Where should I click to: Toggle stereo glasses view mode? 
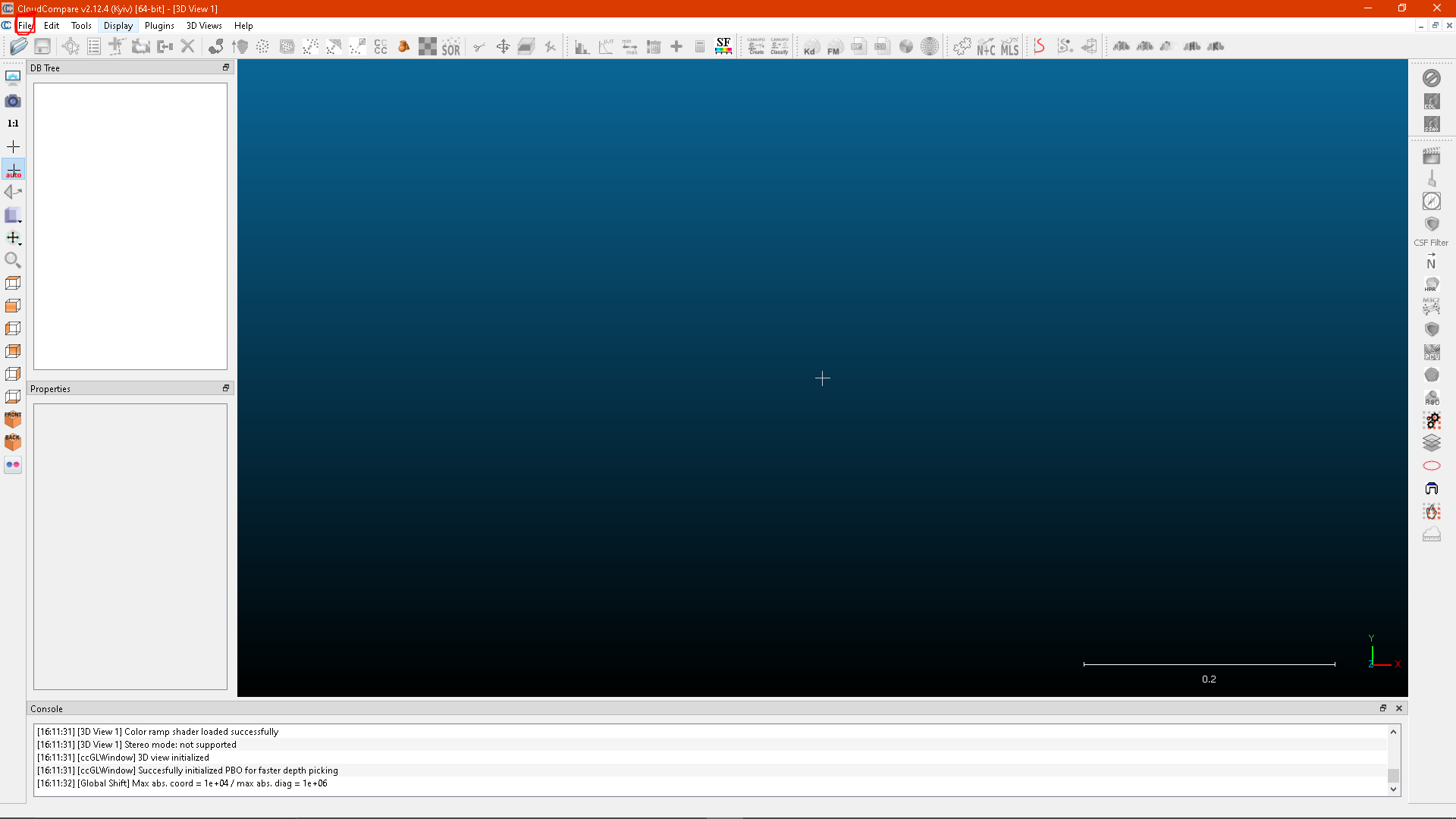pos(13,465)
